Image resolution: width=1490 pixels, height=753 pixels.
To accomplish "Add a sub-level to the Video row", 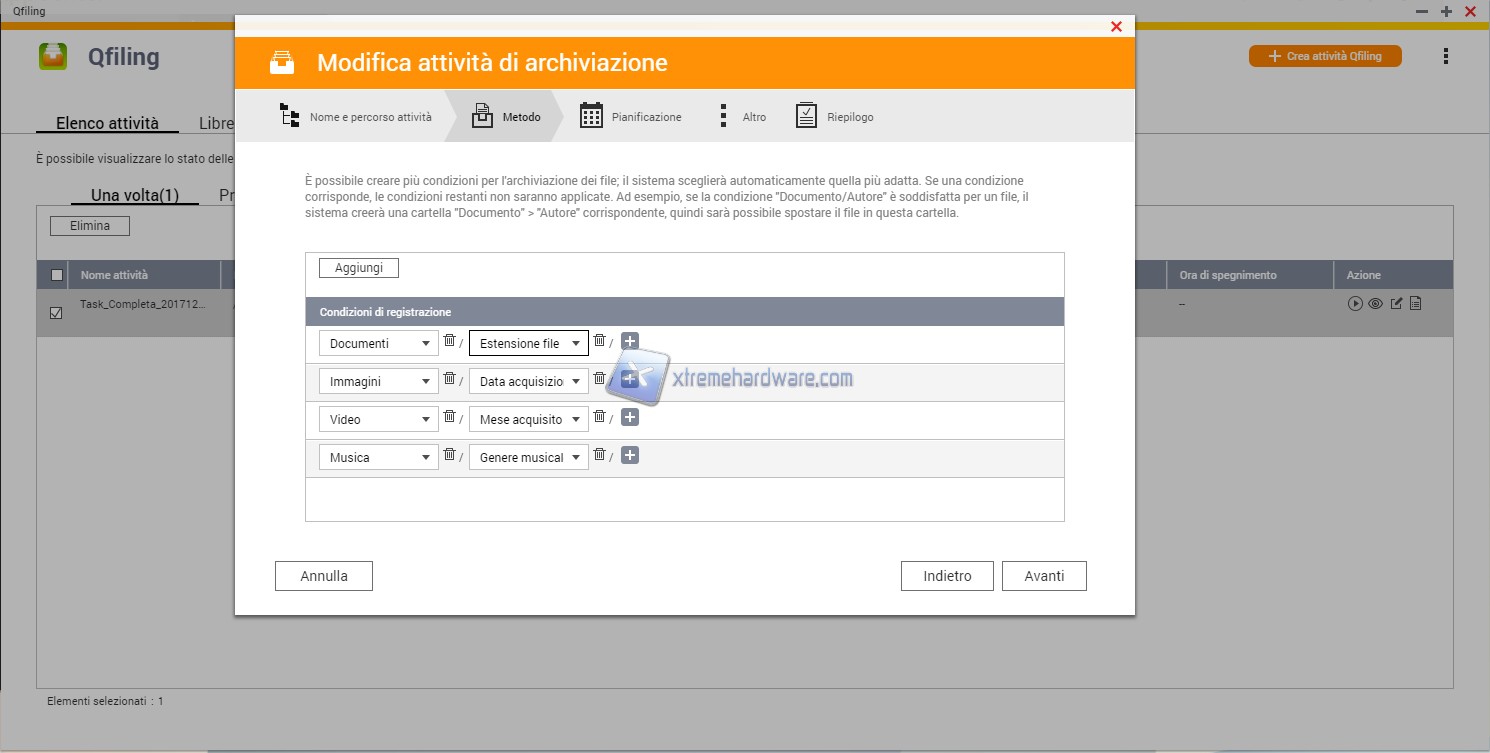I will click(x=630, y=418).
